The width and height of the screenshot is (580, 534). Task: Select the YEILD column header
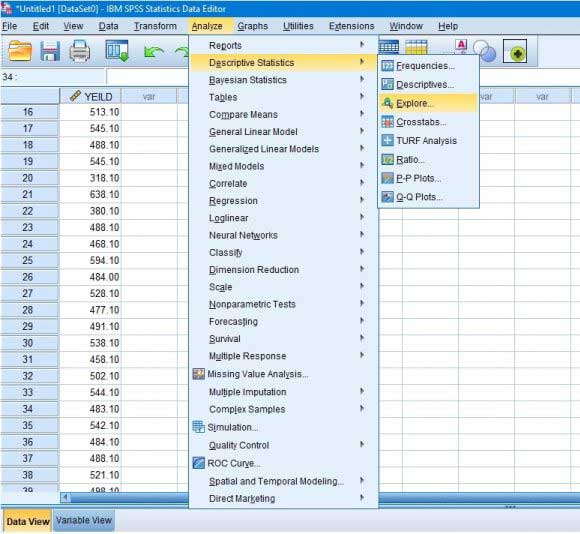click(x=91, y=97)
